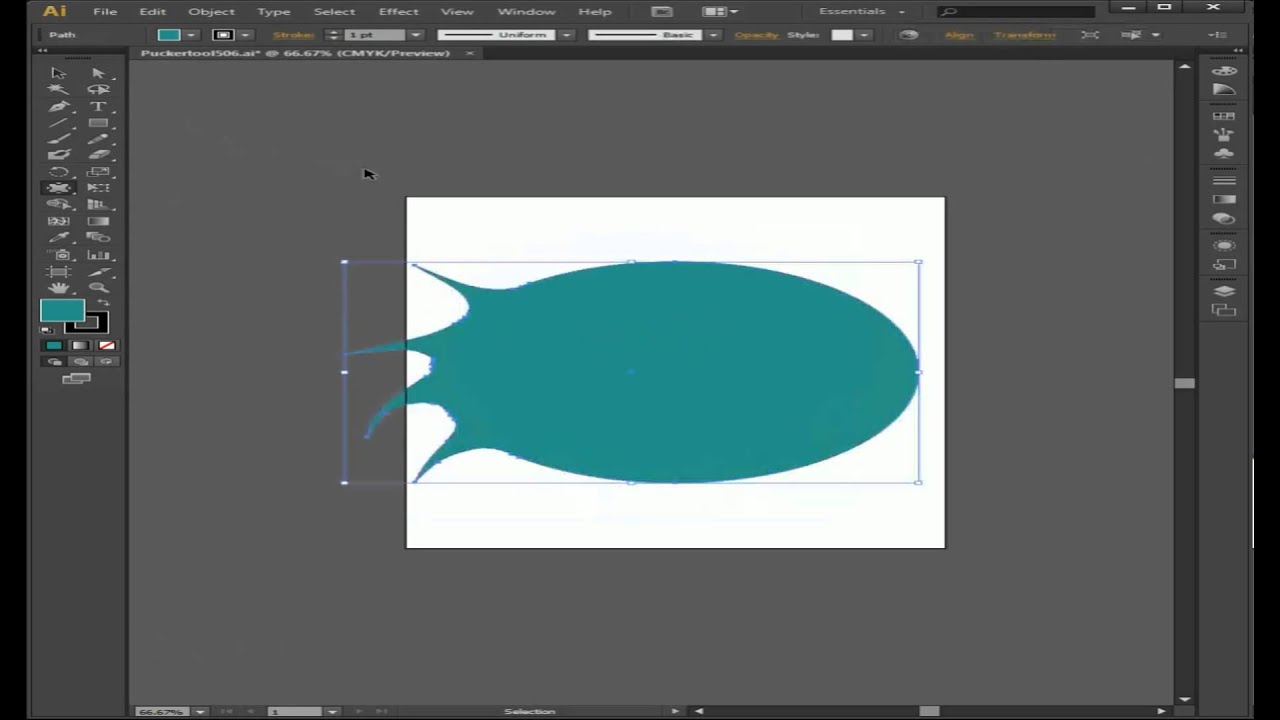Select the Artboard tool
This screenshot has height=720, width=1280.
59,271
